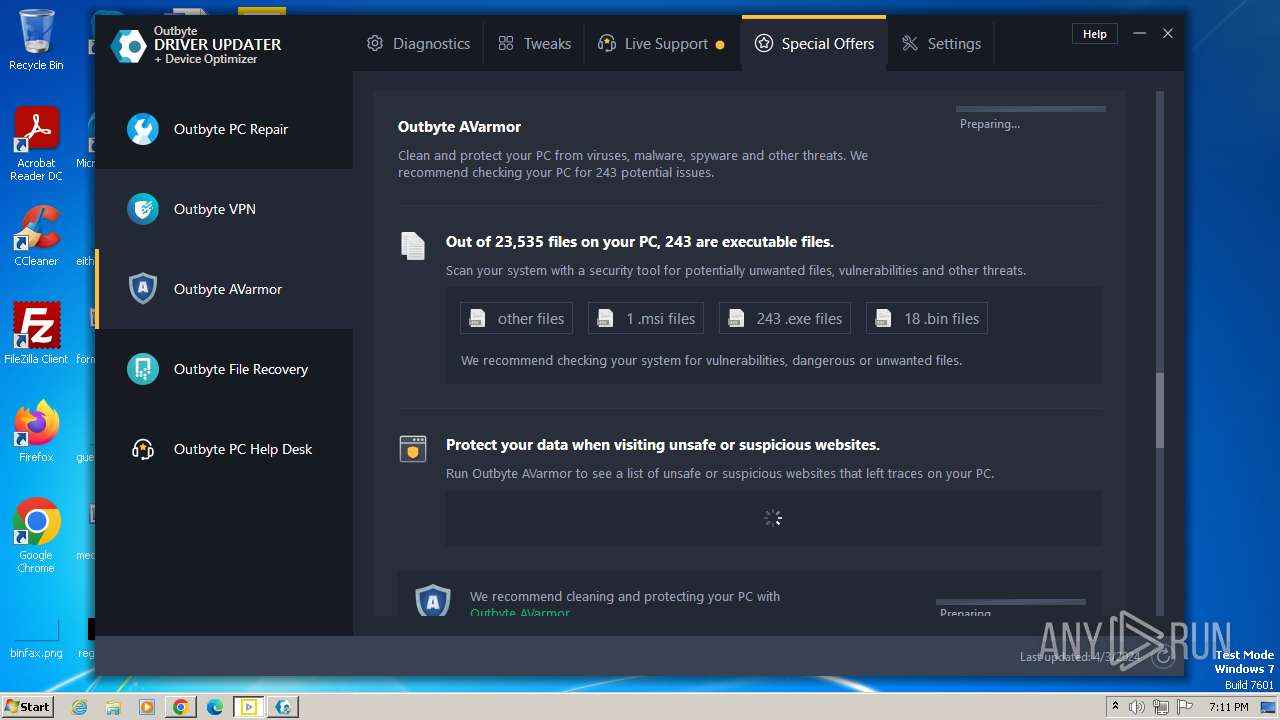The height and width of the screenshot is (720, 1280).
Task: Switch to the Tweaks tab
Action: click(x=535, y=44)
